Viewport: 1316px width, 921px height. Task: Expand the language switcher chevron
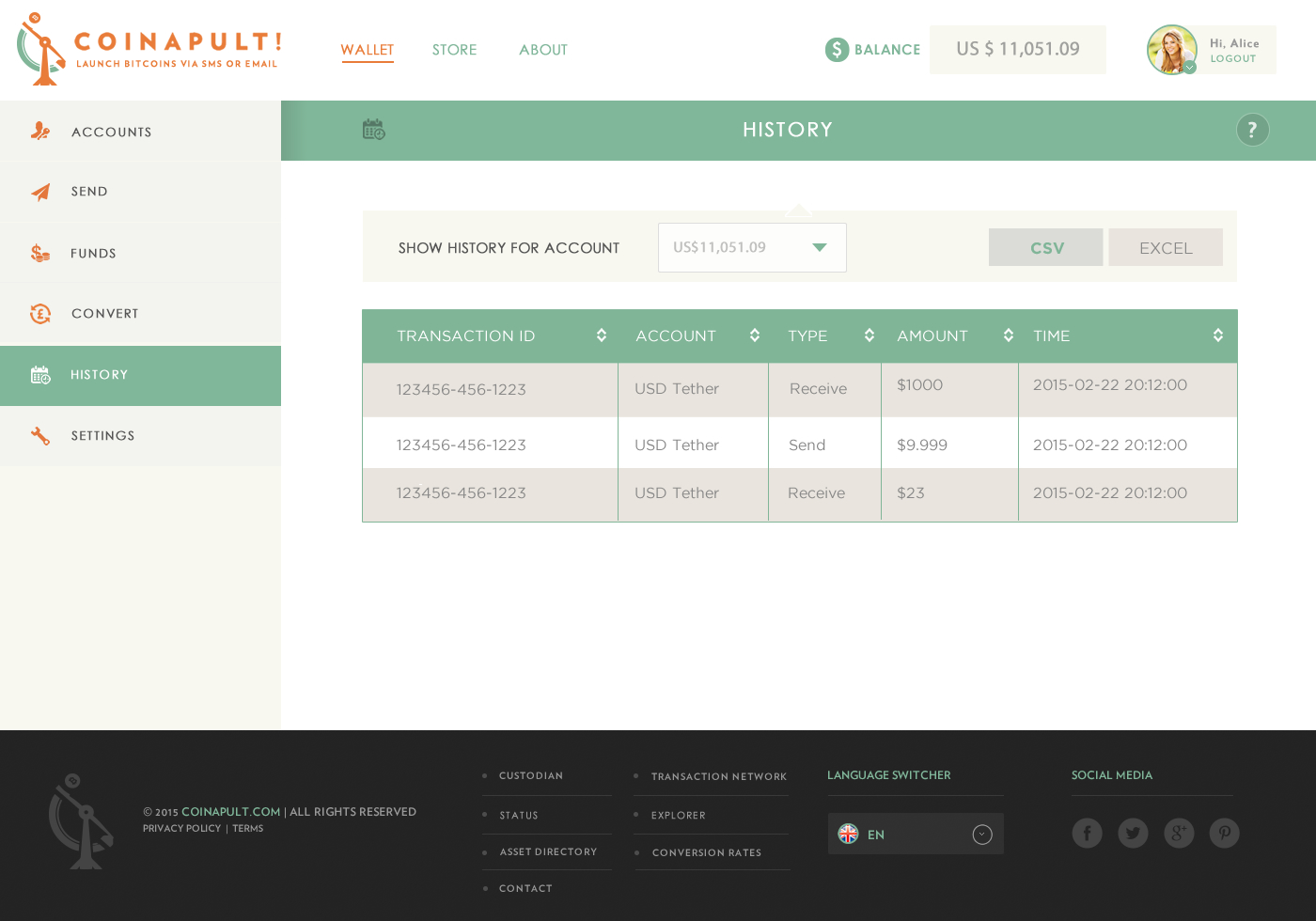coord(982,835)
